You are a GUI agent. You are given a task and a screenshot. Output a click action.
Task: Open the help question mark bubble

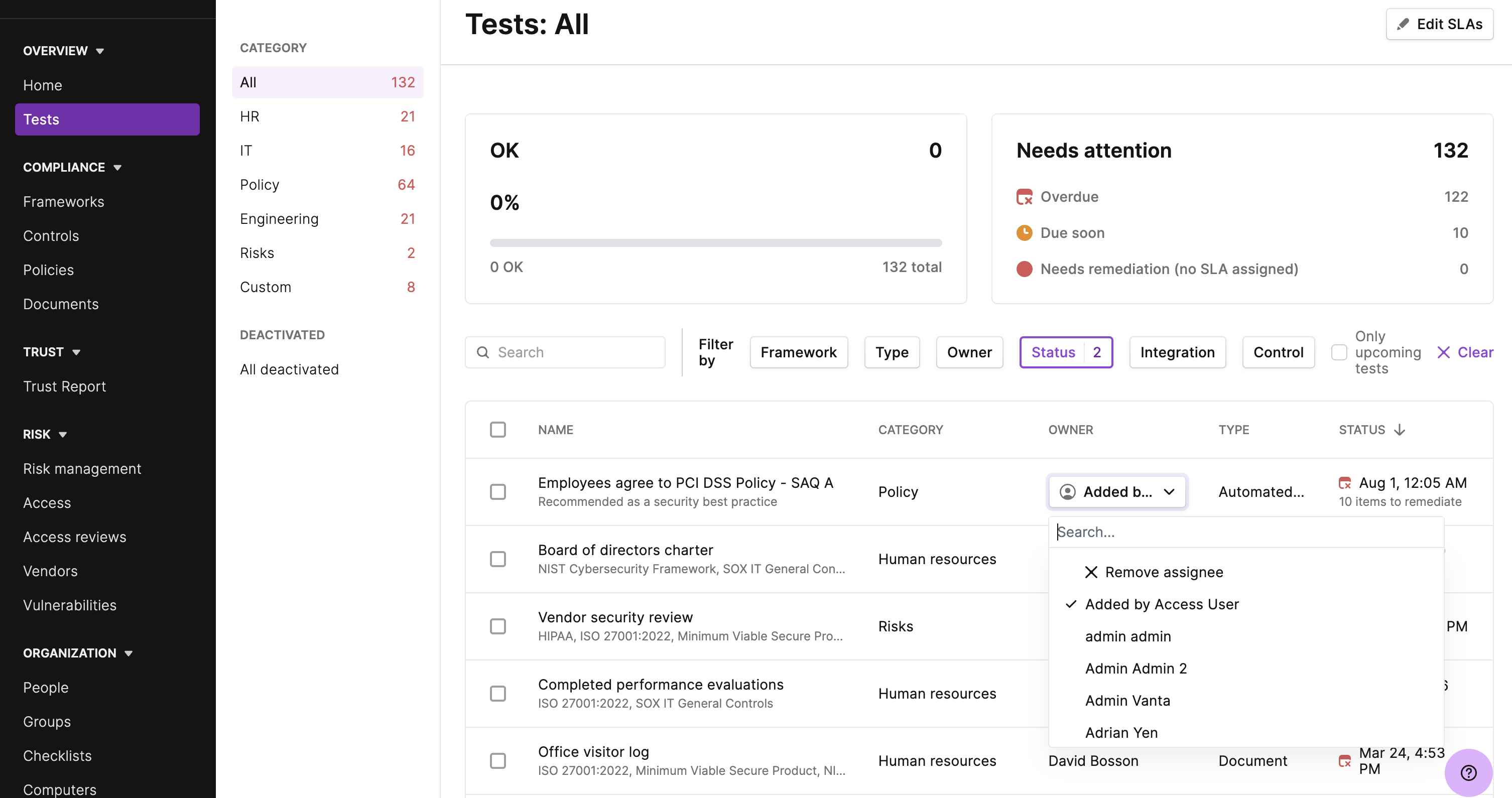[x=1468, y=773]
